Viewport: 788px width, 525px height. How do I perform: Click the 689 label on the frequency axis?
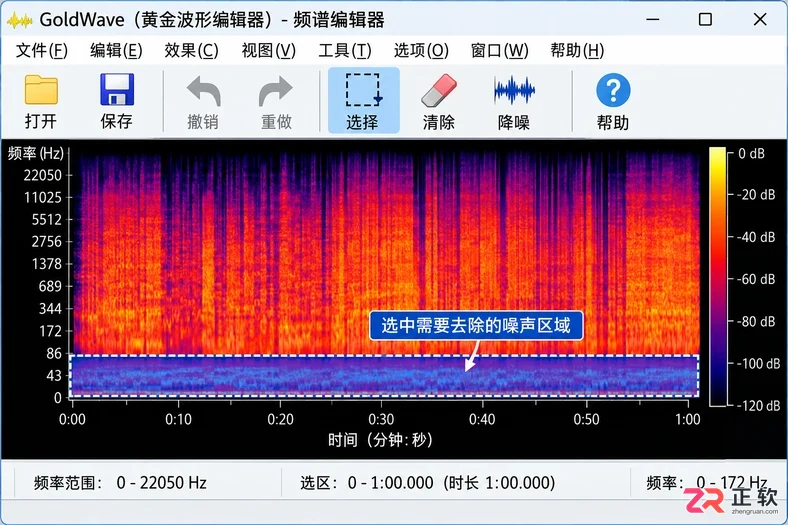tap(50, 286)
